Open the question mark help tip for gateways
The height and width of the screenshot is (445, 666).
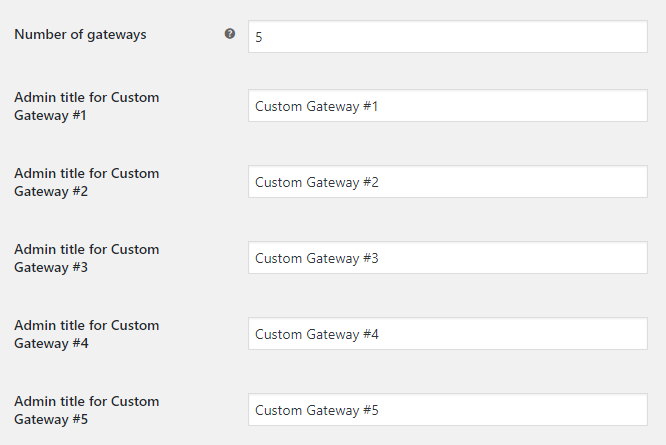pyautogui.click(x=230, y=34)
